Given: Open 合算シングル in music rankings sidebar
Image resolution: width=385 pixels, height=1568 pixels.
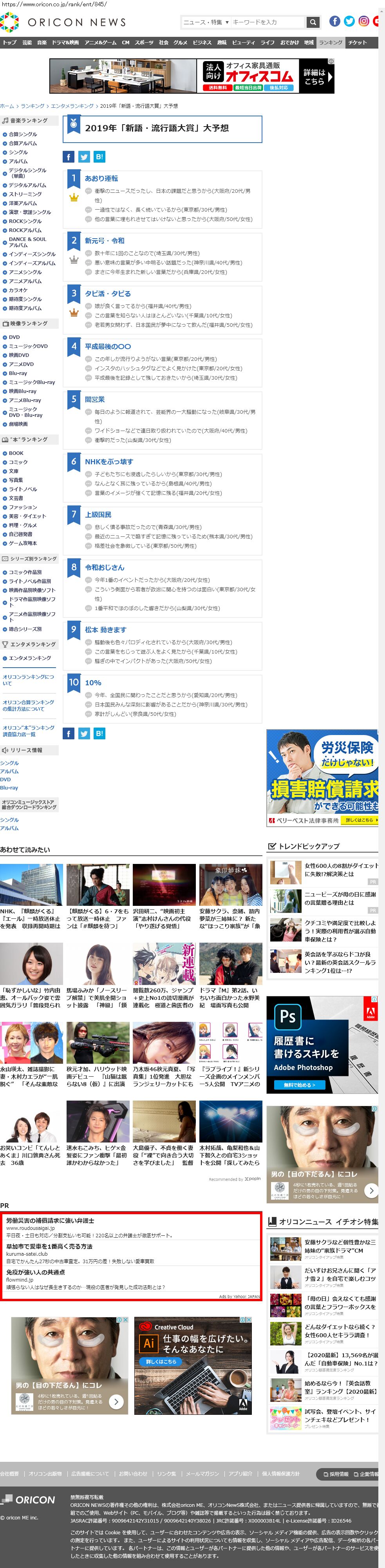Looking at the screenshot, I should tap(22, 134).
